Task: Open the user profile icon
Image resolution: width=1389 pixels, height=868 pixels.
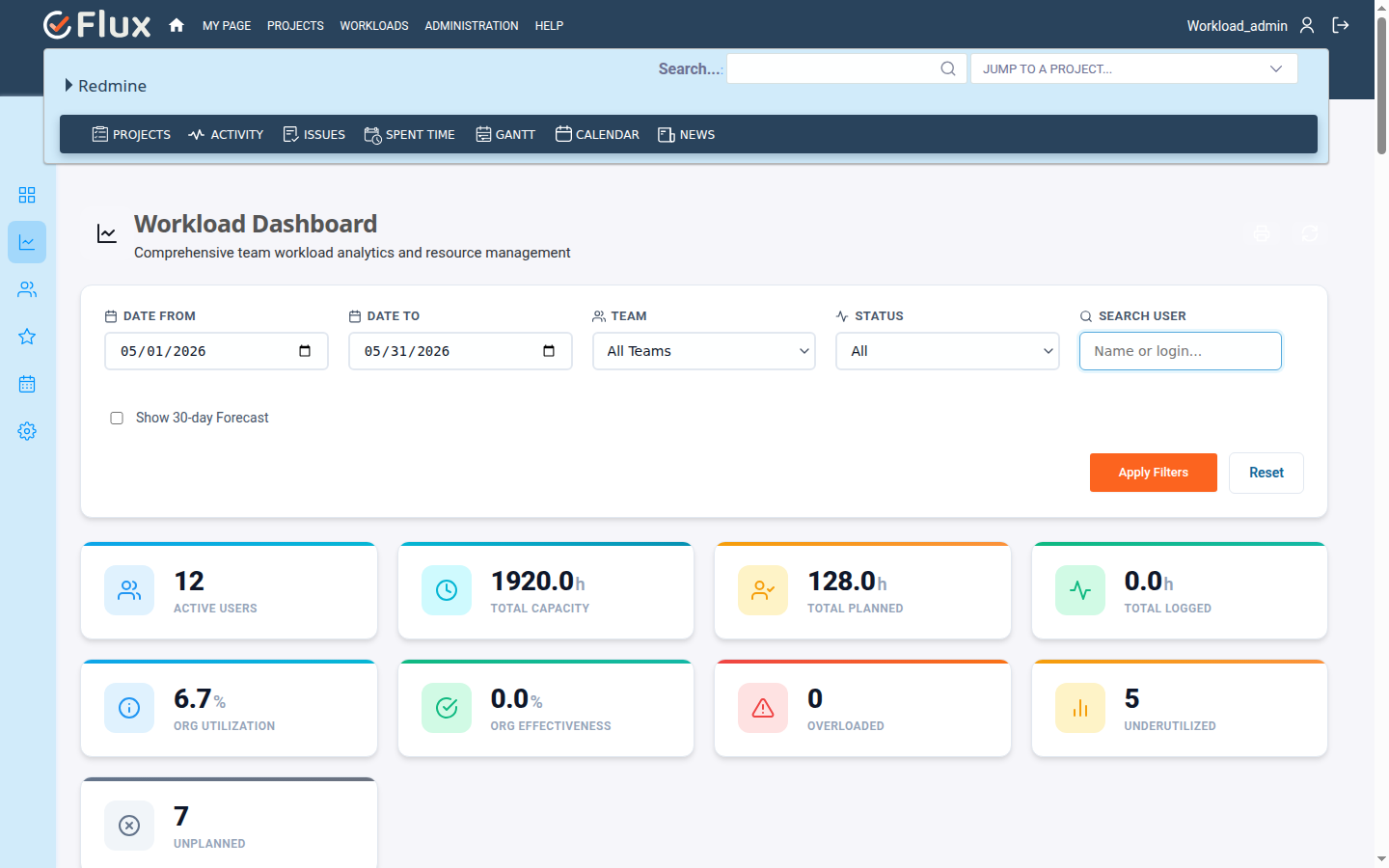Action: 1307,25
